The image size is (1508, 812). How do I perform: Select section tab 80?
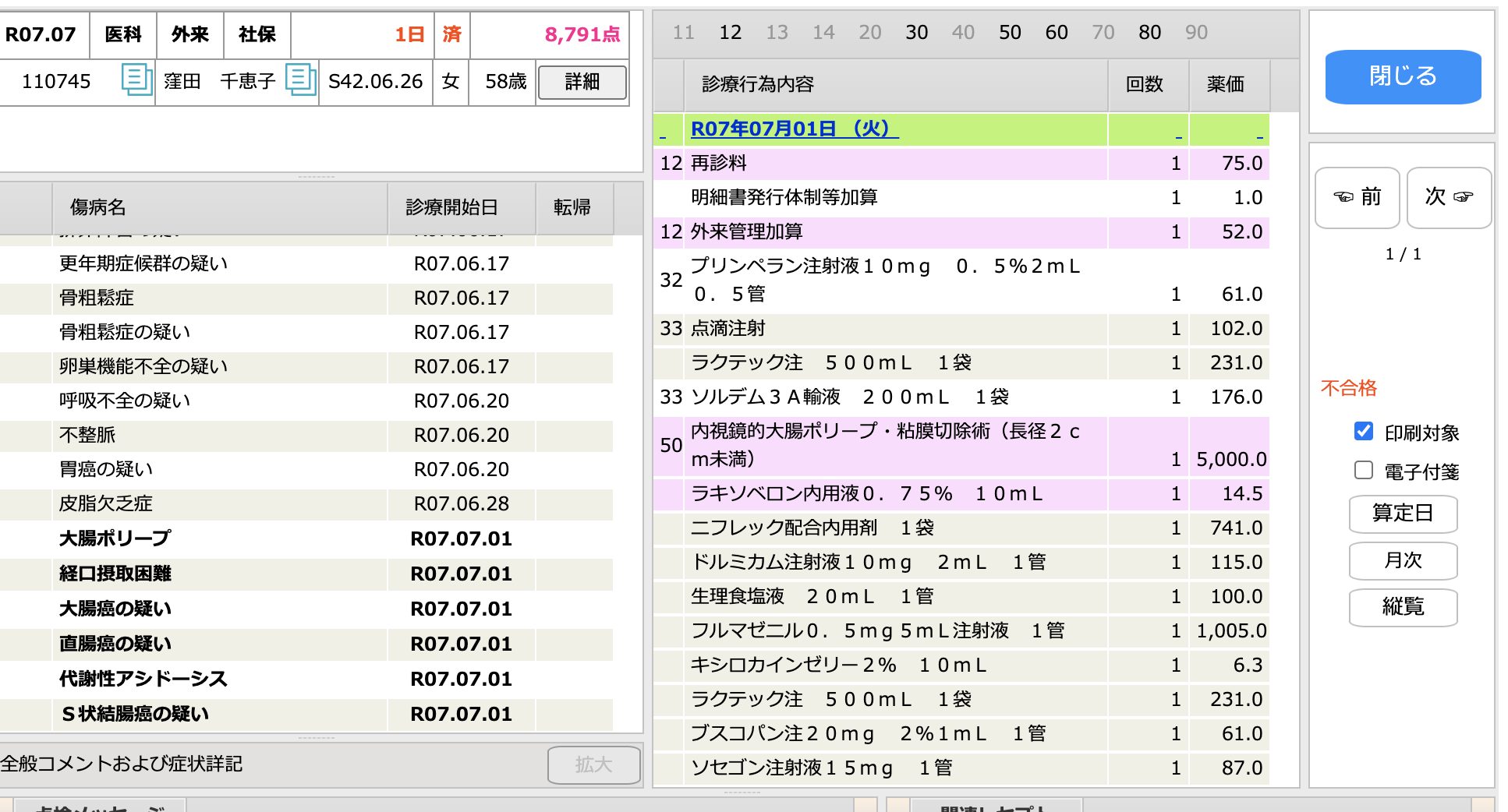(x=1149, y=33)
